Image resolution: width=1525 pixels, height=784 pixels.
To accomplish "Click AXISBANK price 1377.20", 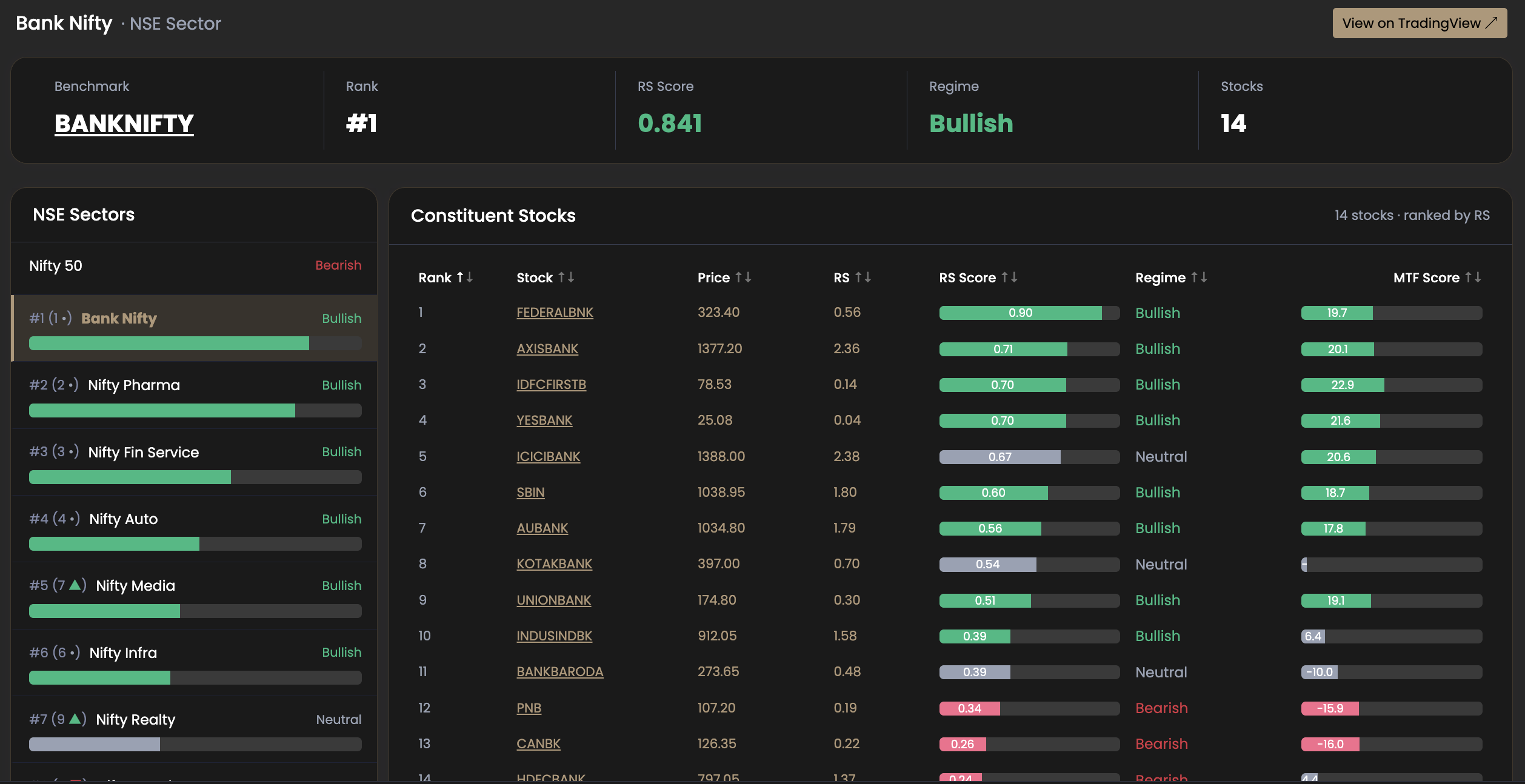I will pyautogui.click(x=719, y=349).
